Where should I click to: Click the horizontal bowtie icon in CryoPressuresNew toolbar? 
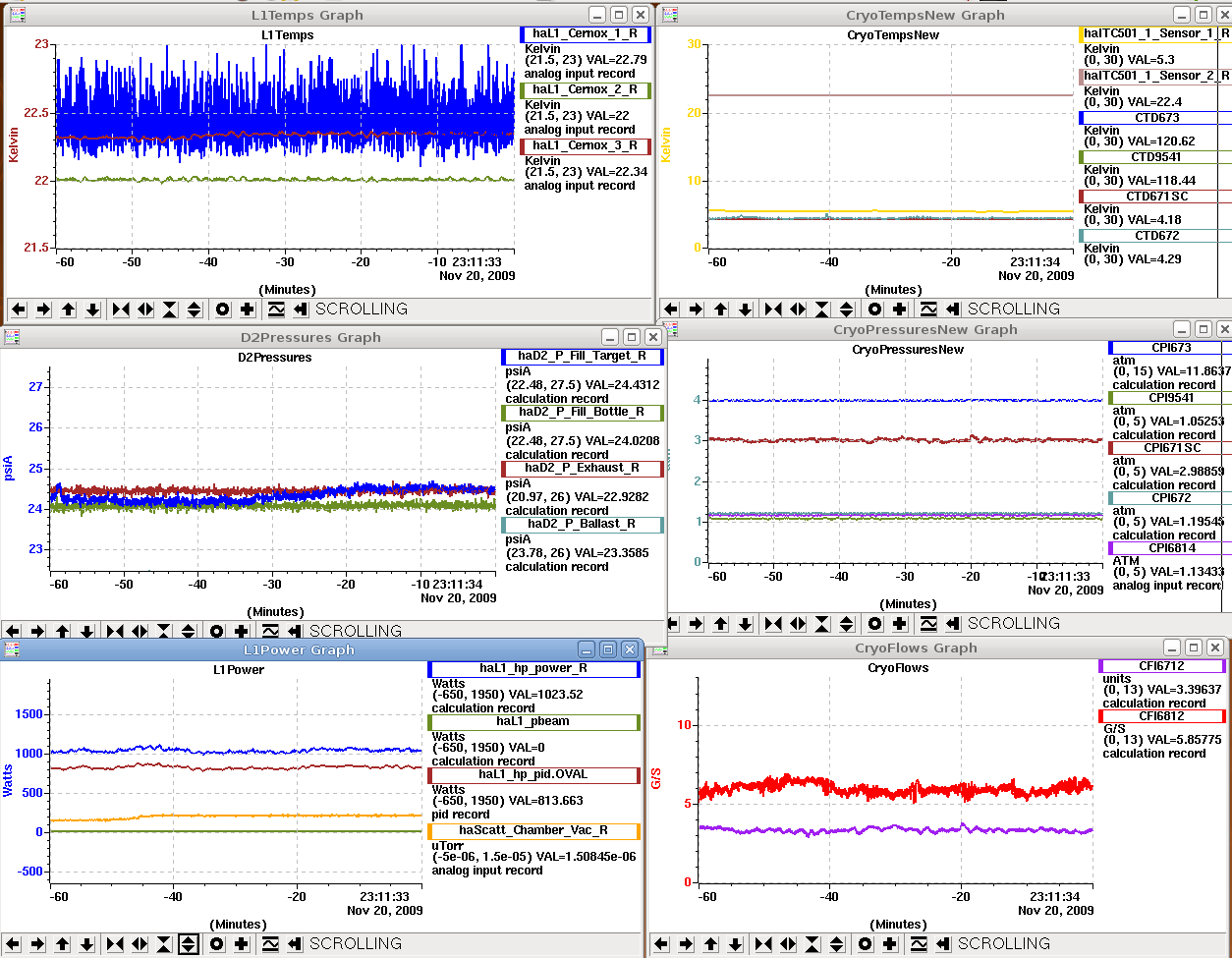click(773, 623)
